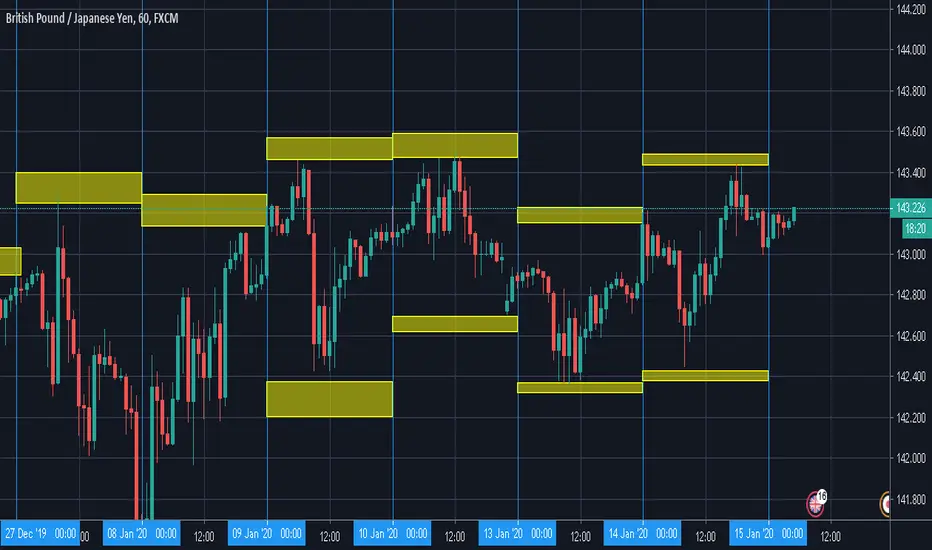Select the yellow zone above 10 Jan session
The height and width of the screenshot is (550, 932).
point(455,145)
